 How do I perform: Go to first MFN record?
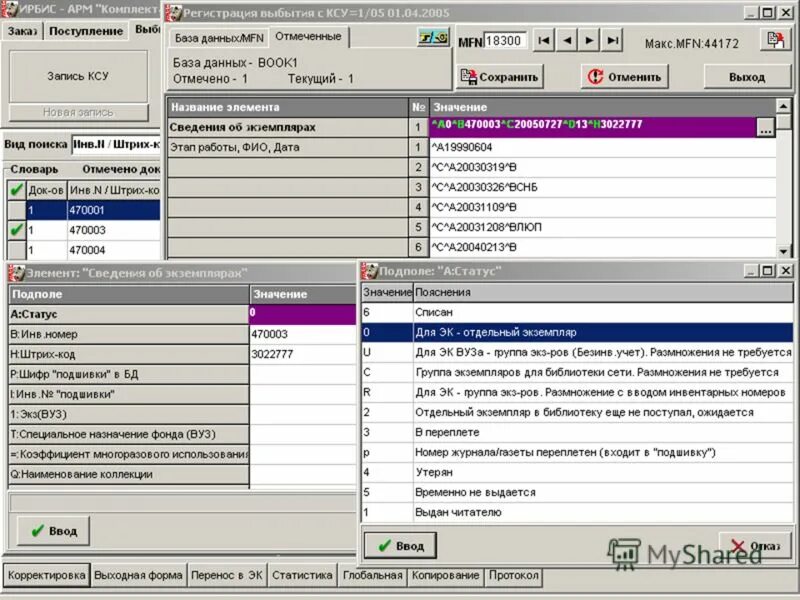(x=544, y=40)
